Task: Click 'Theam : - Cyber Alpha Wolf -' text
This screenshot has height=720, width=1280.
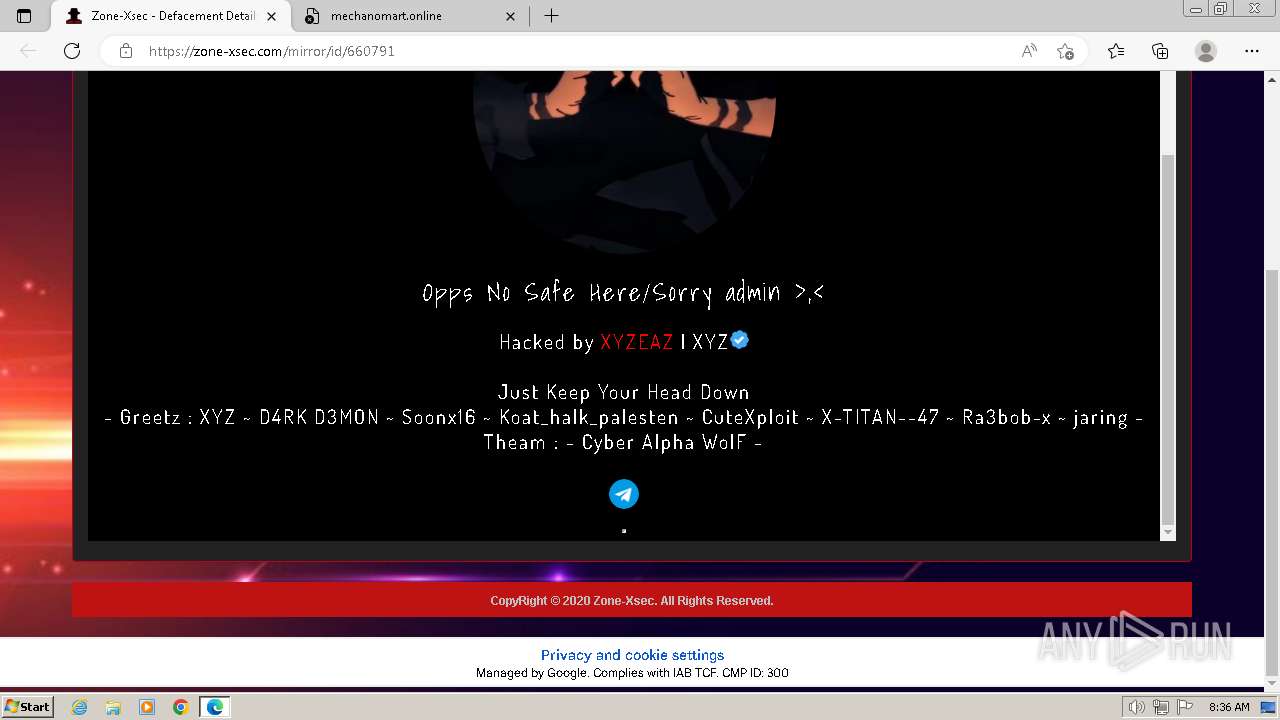Action: coord(623,442)
